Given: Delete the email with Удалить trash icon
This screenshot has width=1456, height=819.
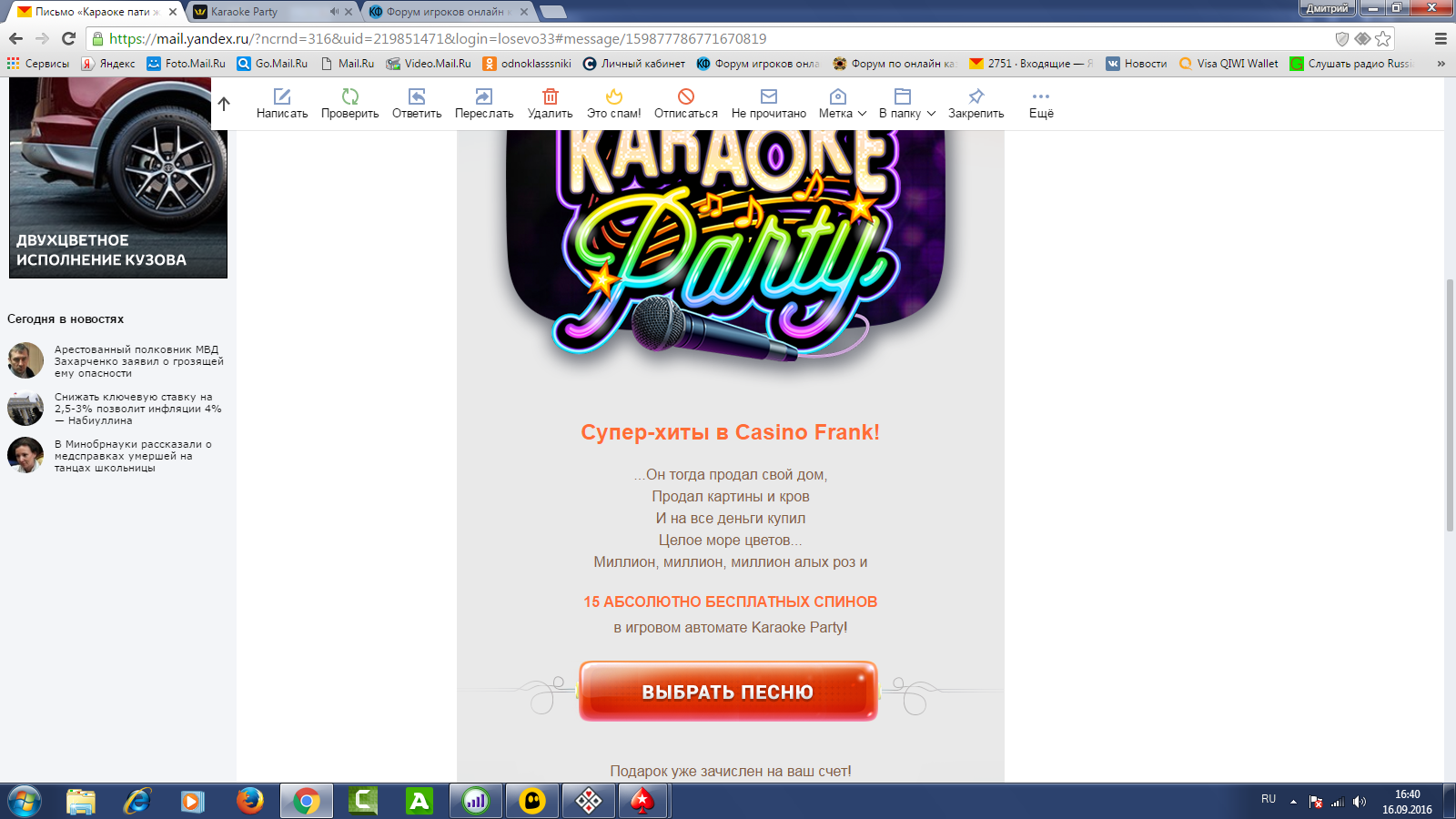Looking at the screenshot, I should point(551,96).
